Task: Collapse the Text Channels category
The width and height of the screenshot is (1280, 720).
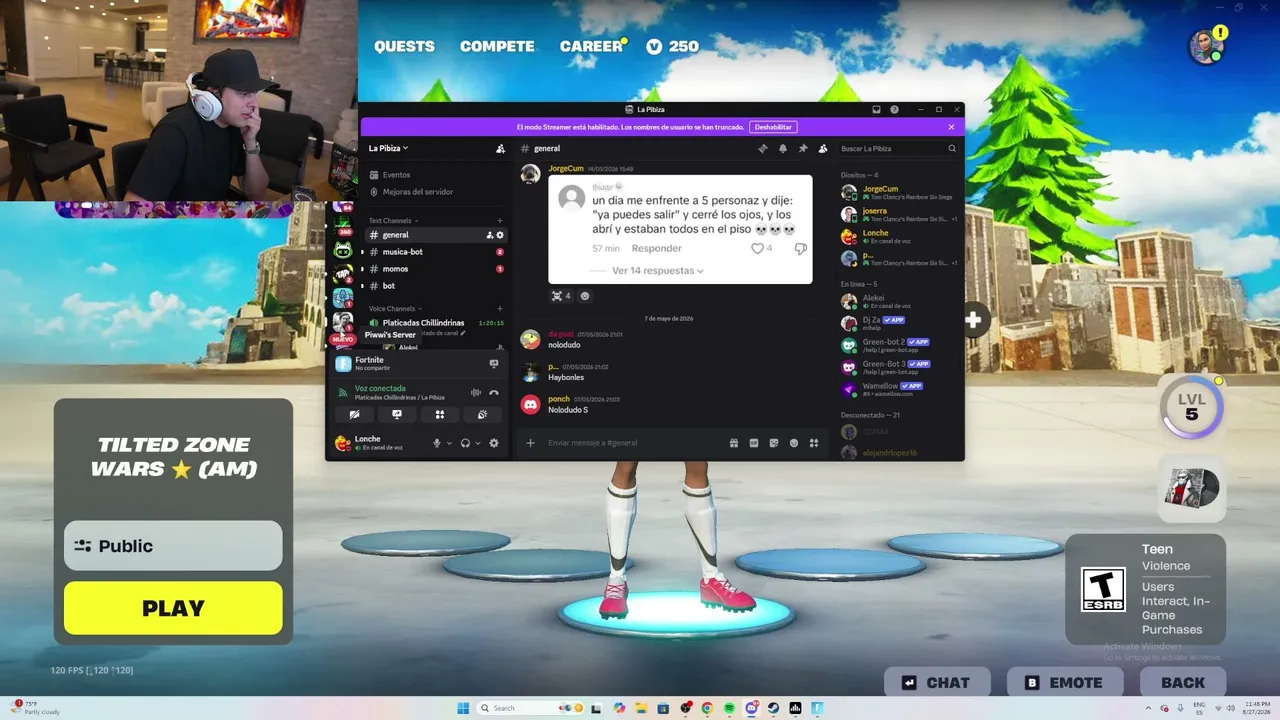Action: [393, 220]
